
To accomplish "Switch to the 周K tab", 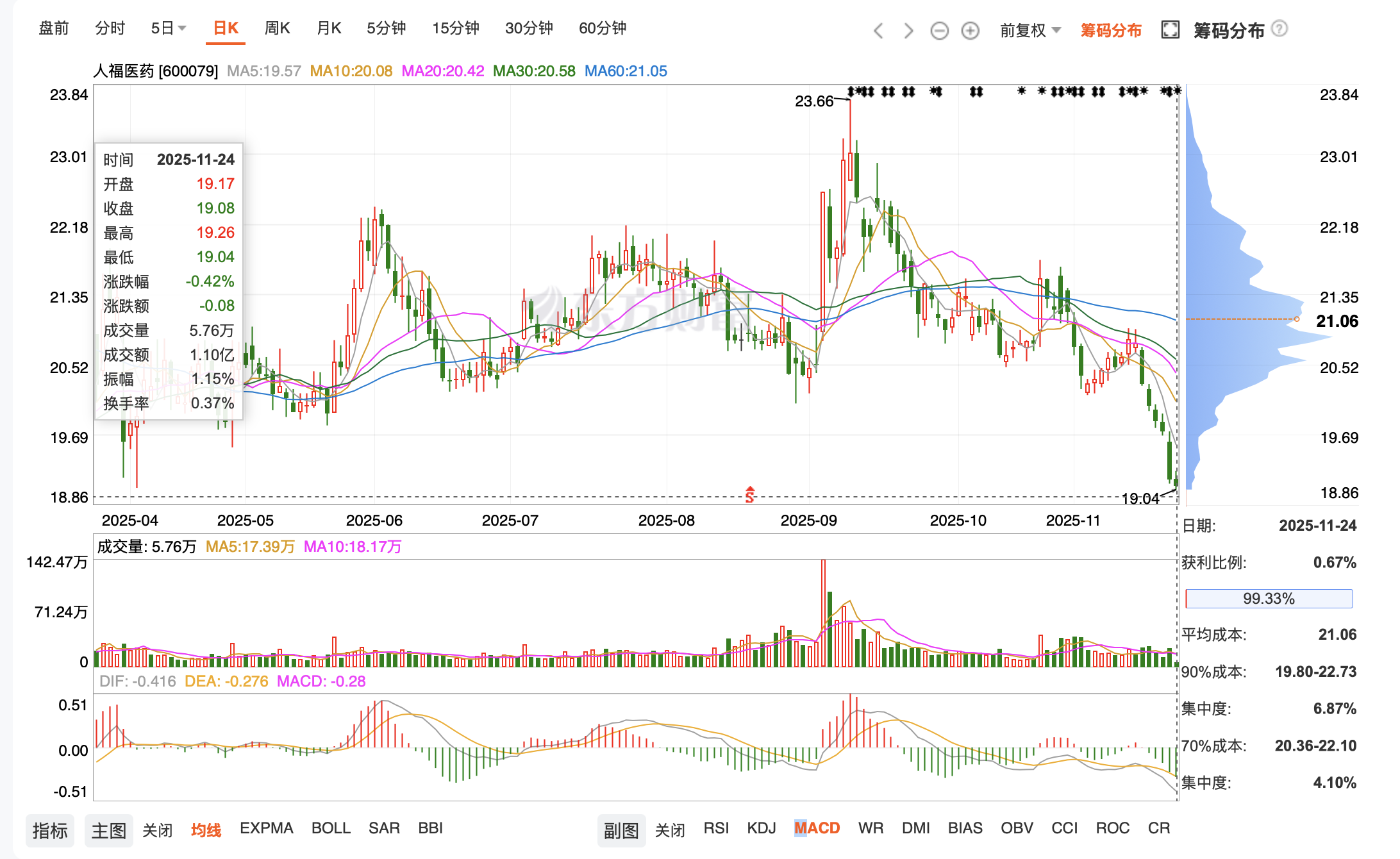I will (x=277, y=28).
